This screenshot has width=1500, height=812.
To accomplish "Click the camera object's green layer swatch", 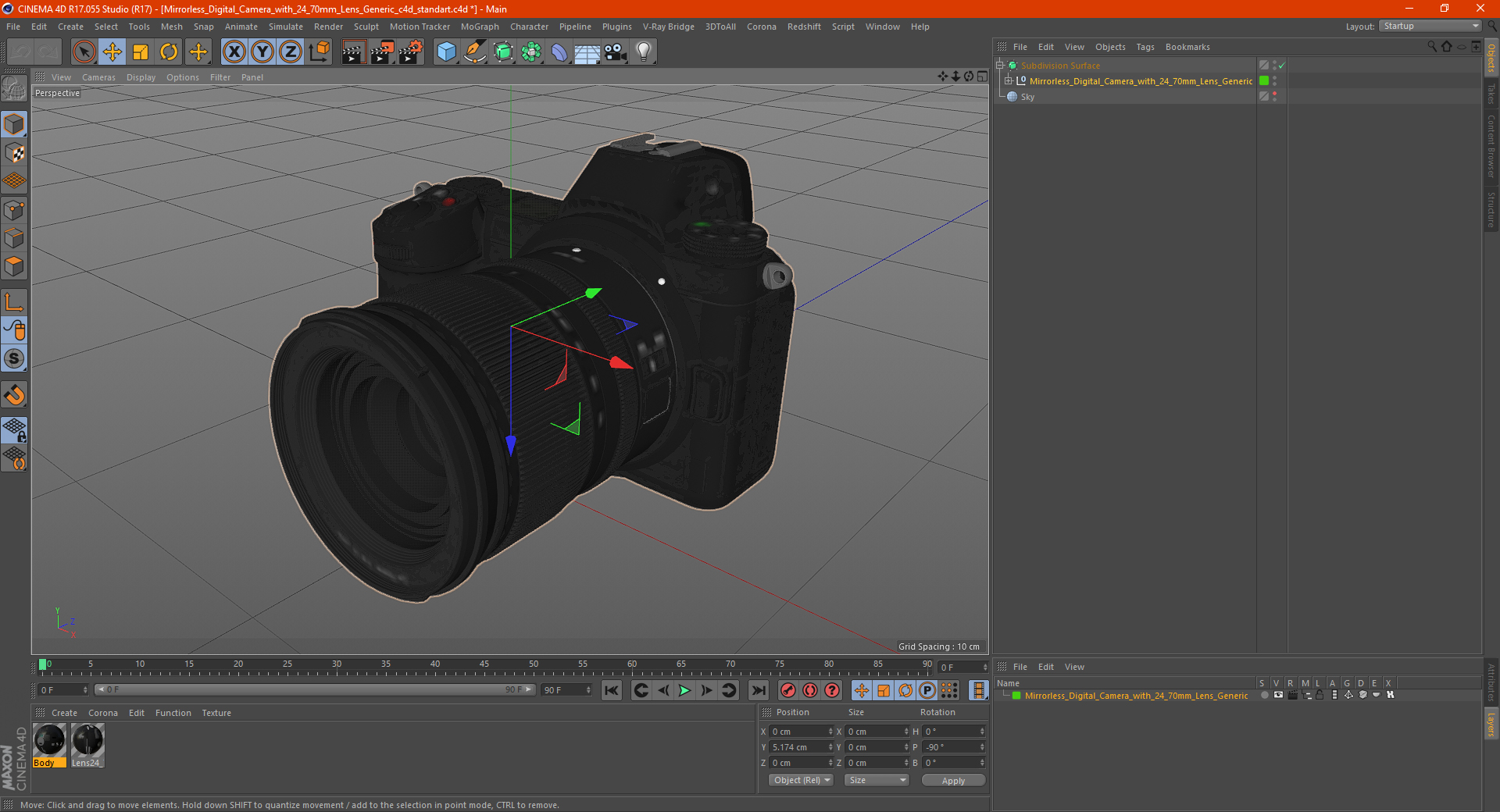I will tap(1264, 81).
